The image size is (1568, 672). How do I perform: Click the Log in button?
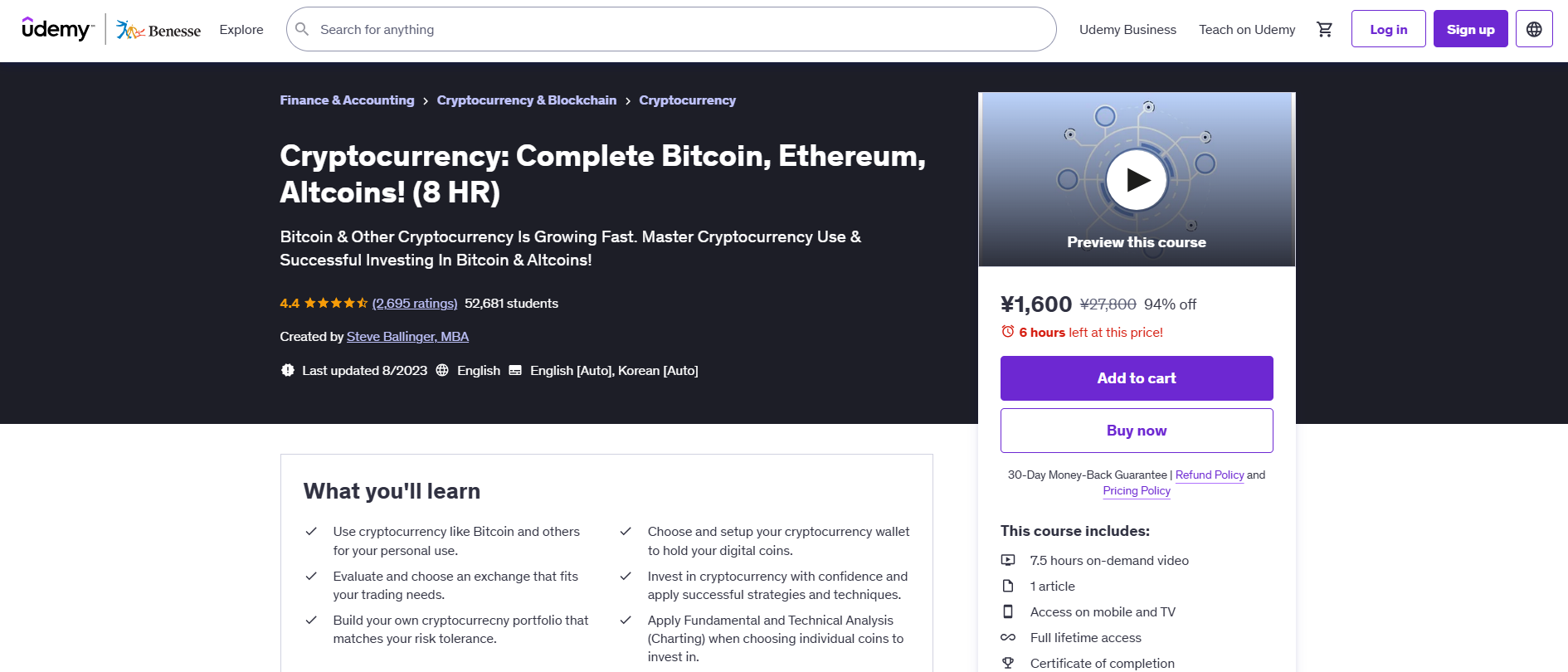[x=1388, y=29]
